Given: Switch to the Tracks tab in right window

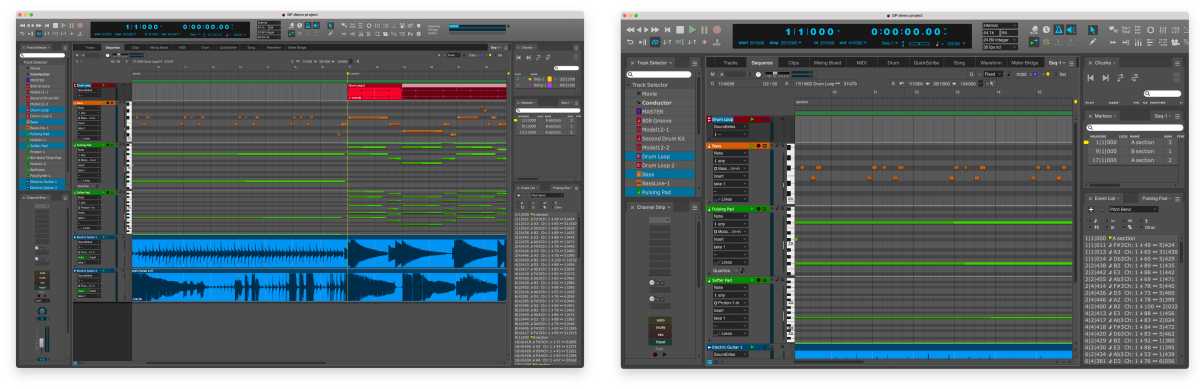Looking at the screenshot, I should 730,63.
